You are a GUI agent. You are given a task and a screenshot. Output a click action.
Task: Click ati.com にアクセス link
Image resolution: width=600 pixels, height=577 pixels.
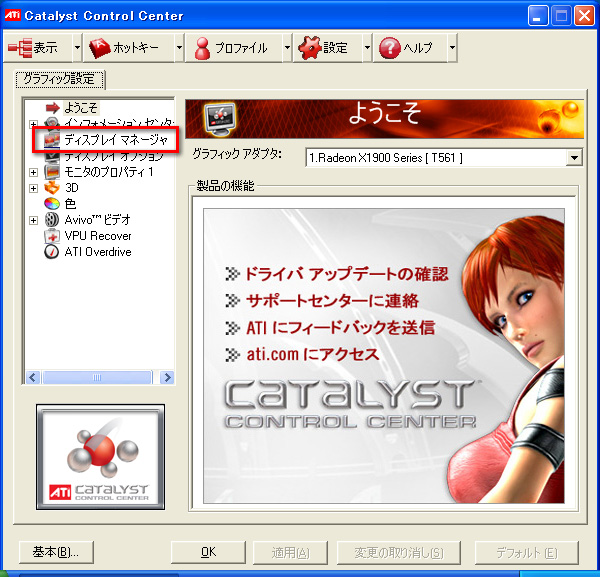(x=313, y=354)
